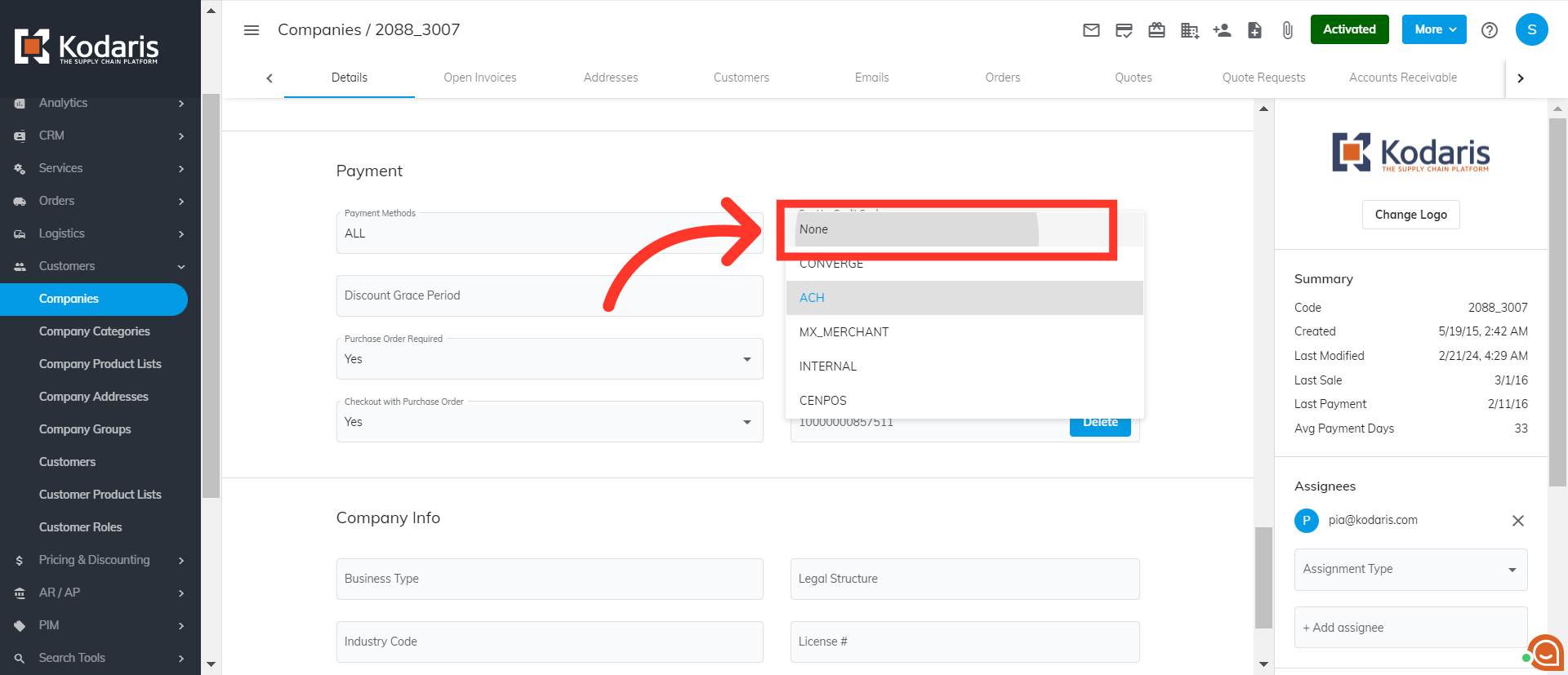This screenshot has height=675, width=1568.
Task: Click the Pricing dollar sign icon
Action: click(20, 561)
